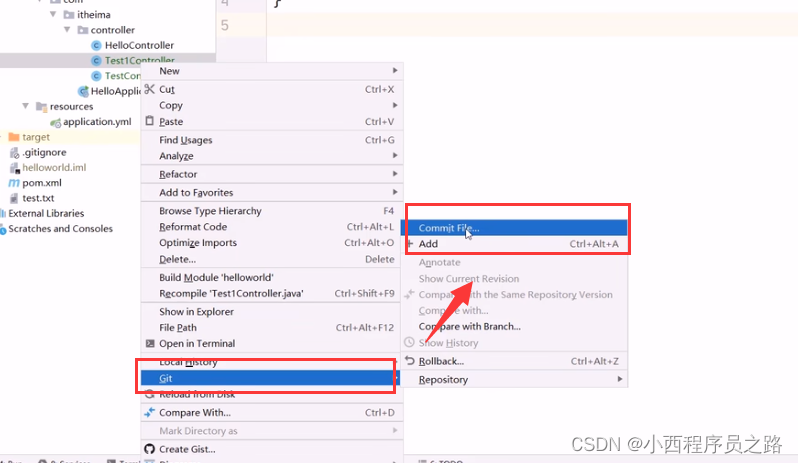Select Browse Type Hierarchy
The image size is (798, 463).
272,211
